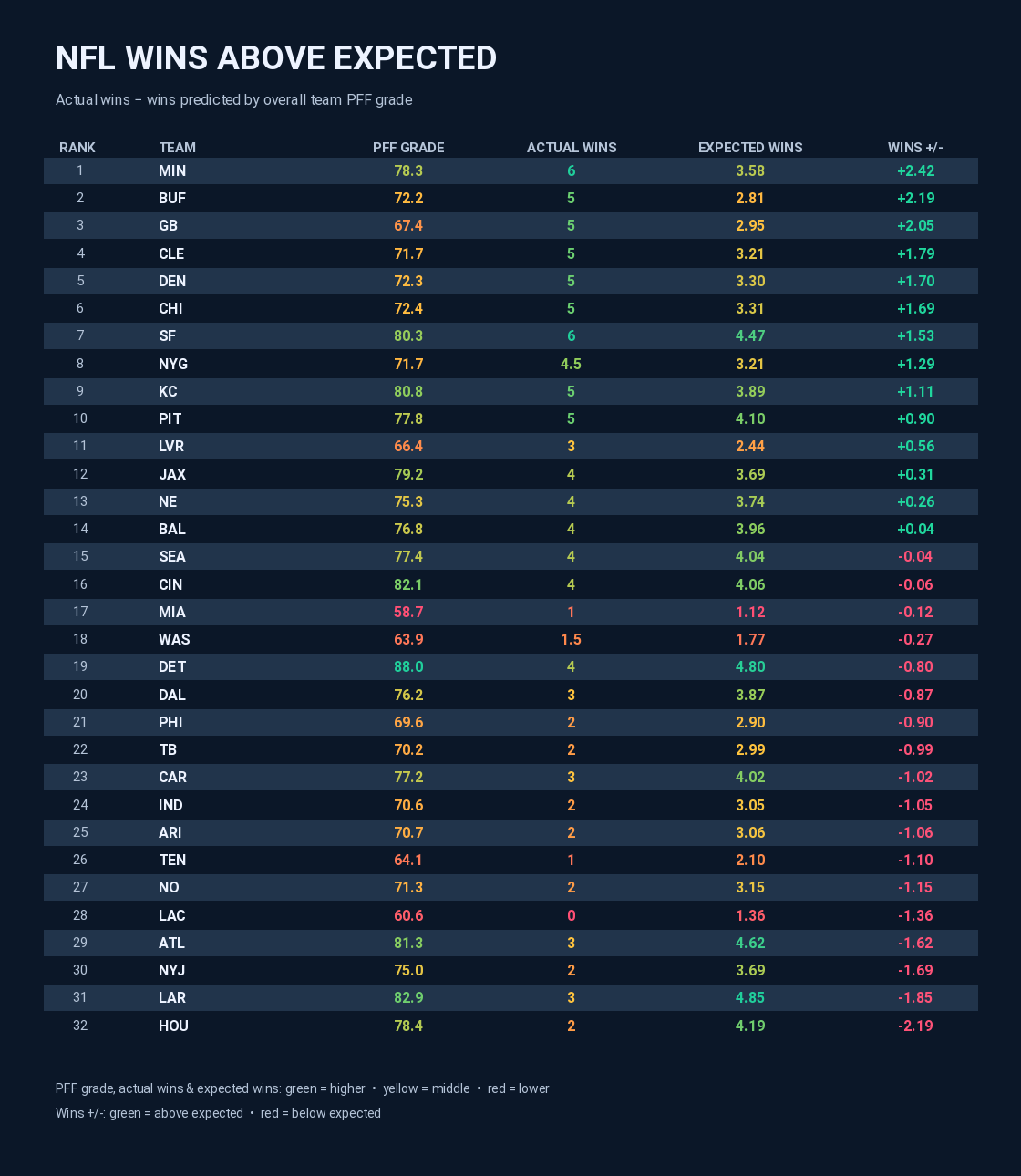Click rank number 32
The image size is (1021, 1176).
[x=80, y=1026]
